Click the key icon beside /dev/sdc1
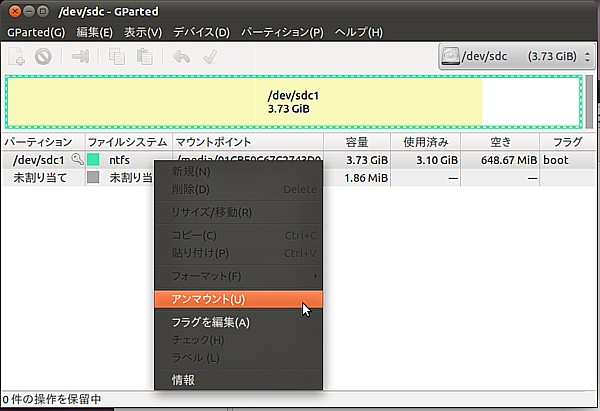This screenshot has height=411, width=600. (78, 159)
